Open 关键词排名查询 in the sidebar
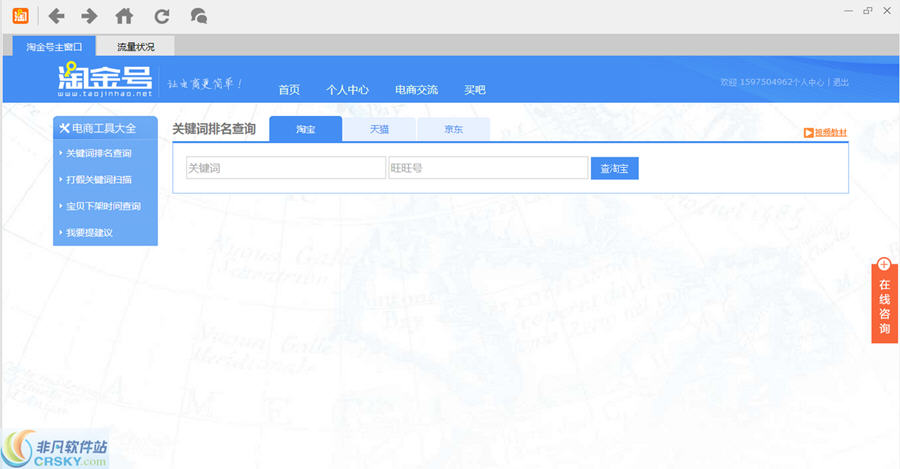 pyautogui.click(x=99, y=153)
